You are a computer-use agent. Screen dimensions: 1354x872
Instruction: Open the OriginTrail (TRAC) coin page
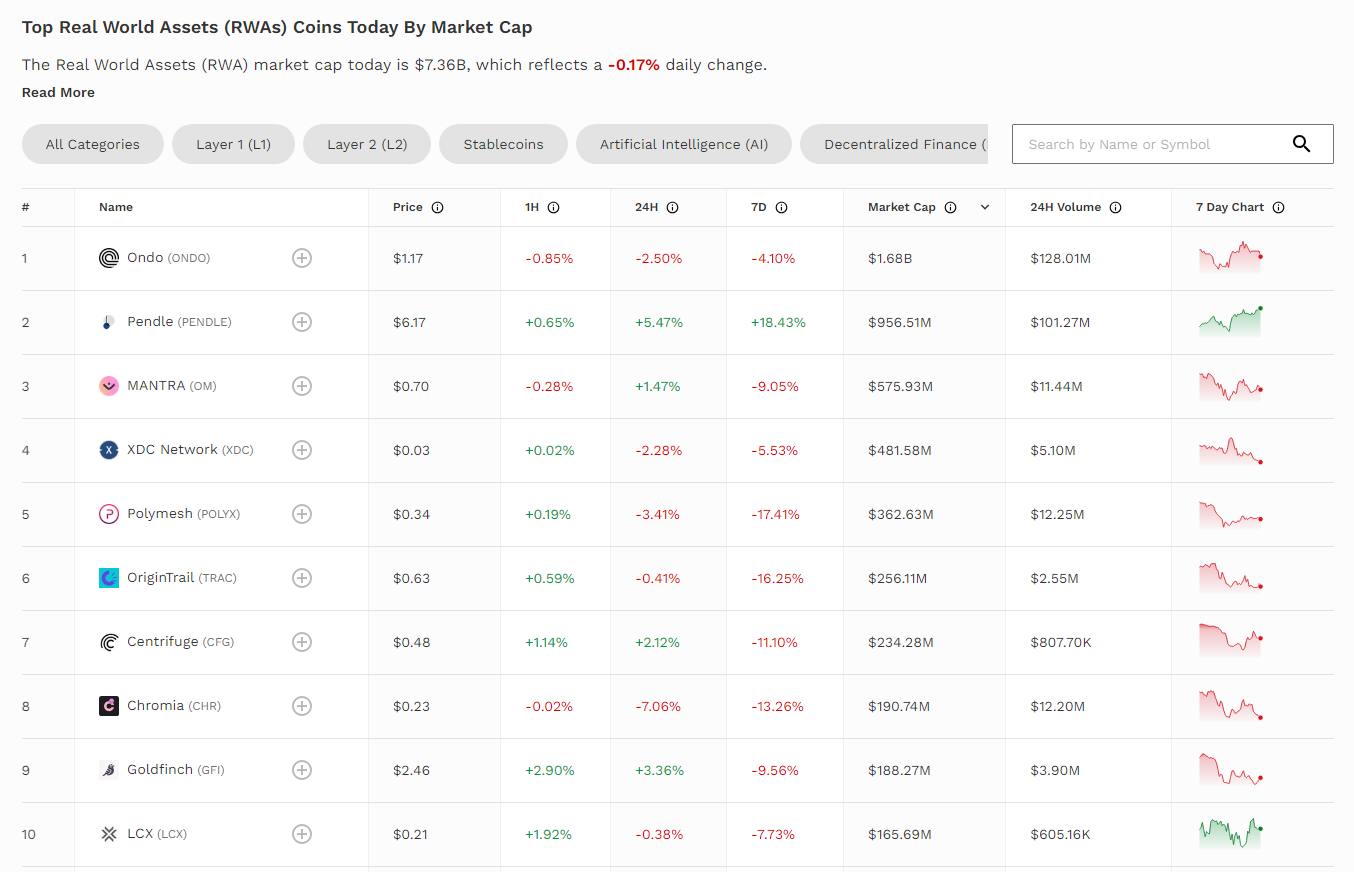(182, 578)
